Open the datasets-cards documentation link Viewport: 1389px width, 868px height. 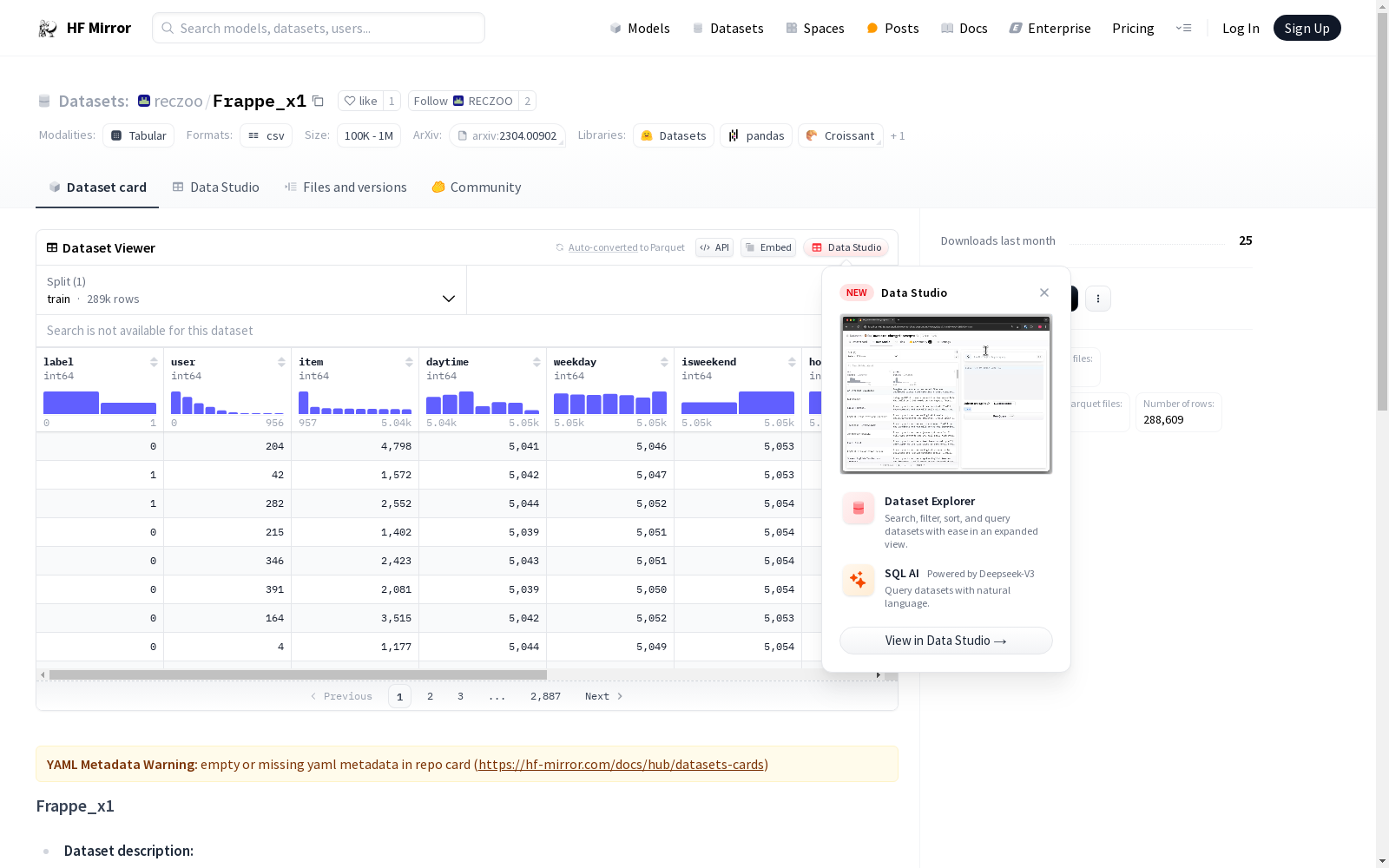pyautogui.click(x=621, y=765)
